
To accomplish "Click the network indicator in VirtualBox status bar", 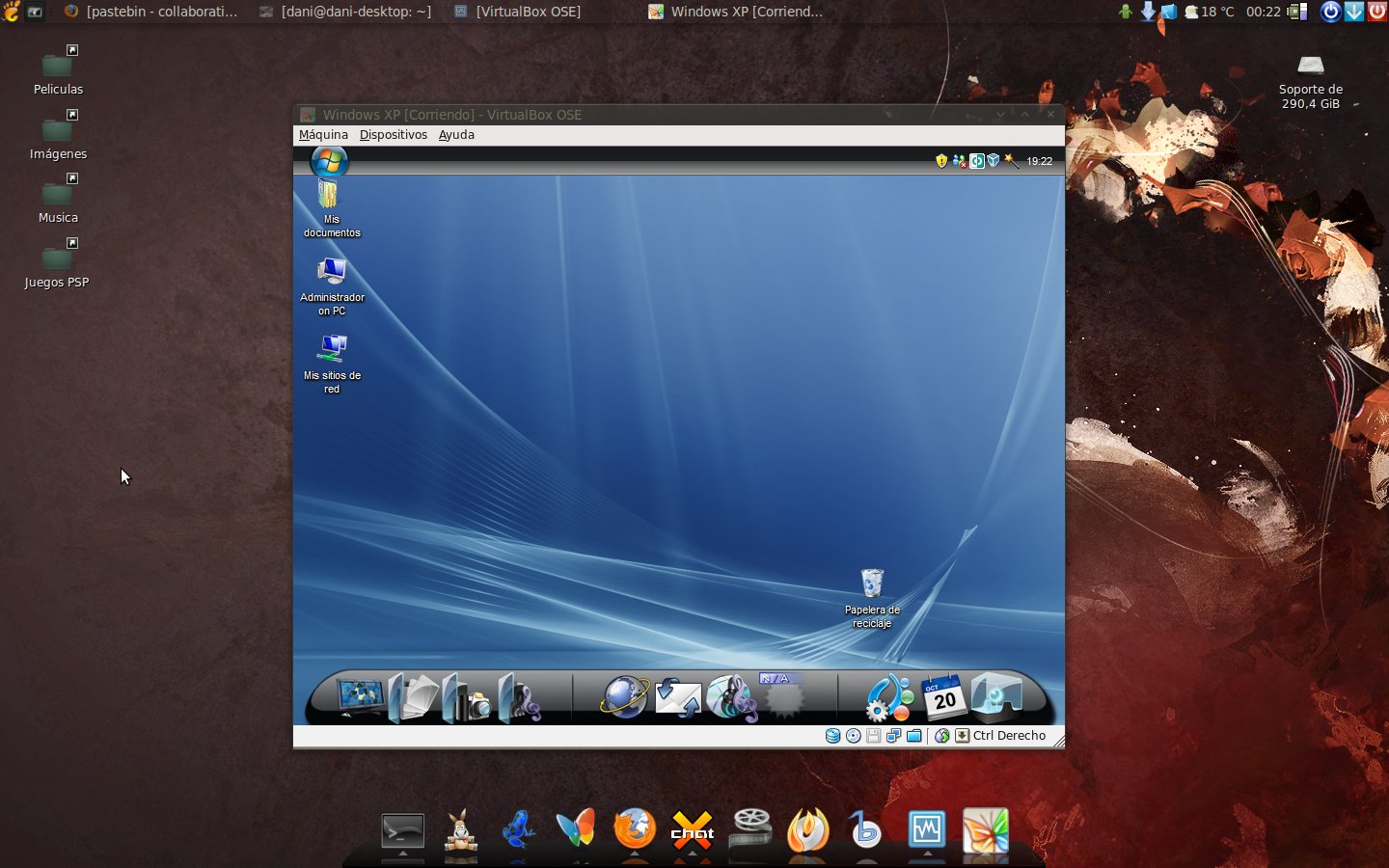I will pos(893,736).
